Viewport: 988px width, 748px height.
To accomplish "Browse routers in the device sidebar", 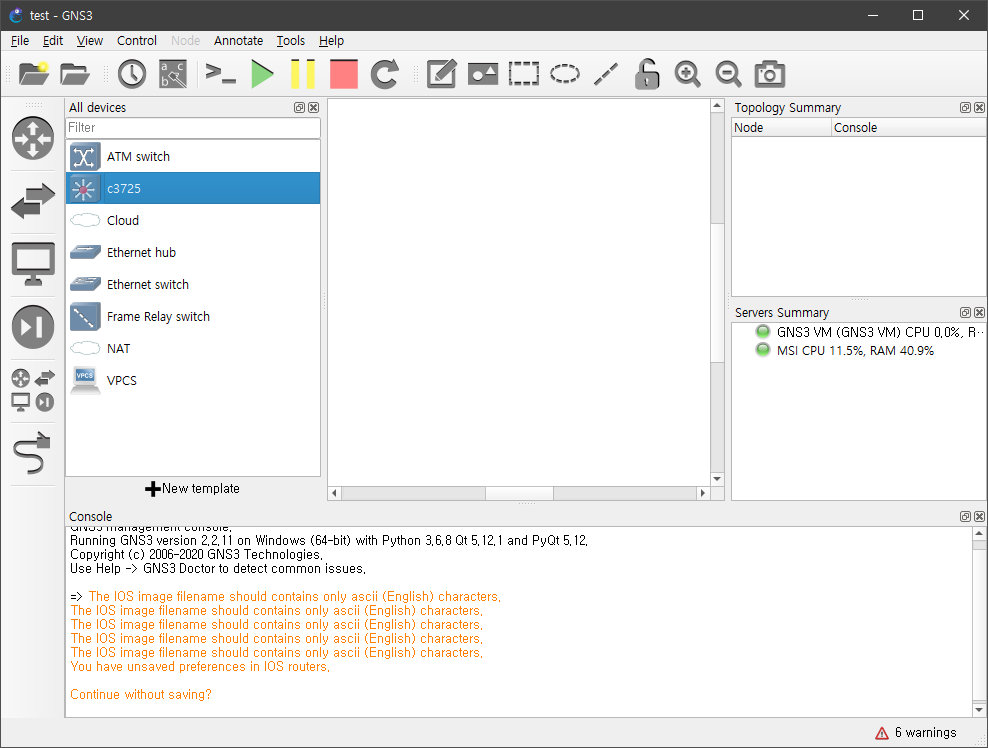I will (33, 138).
